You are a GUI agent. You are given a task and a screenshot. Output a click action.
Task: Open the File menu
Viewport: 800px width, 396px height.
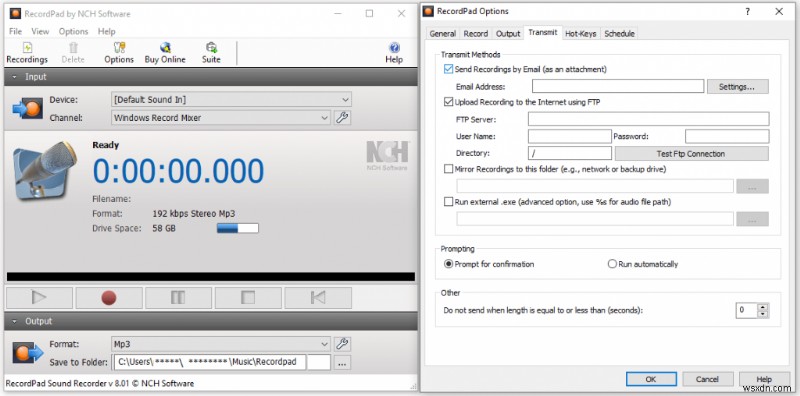(15, 32)
